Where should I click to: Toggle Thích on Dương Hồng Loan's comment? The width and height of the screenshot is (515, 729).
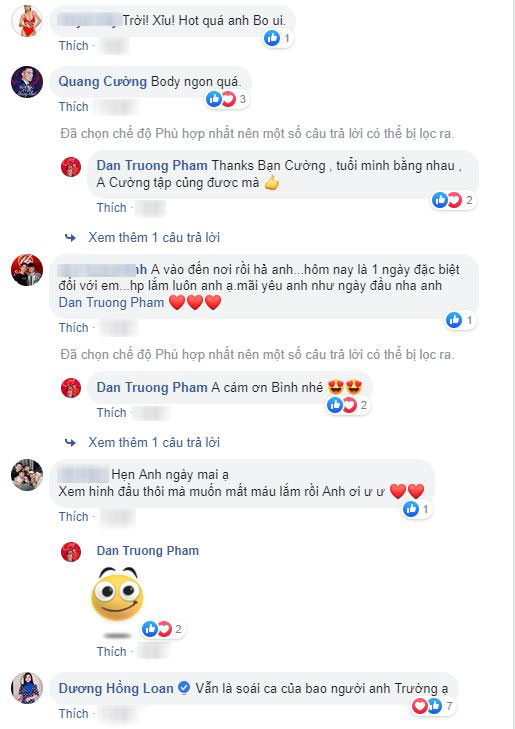(73, 714)
